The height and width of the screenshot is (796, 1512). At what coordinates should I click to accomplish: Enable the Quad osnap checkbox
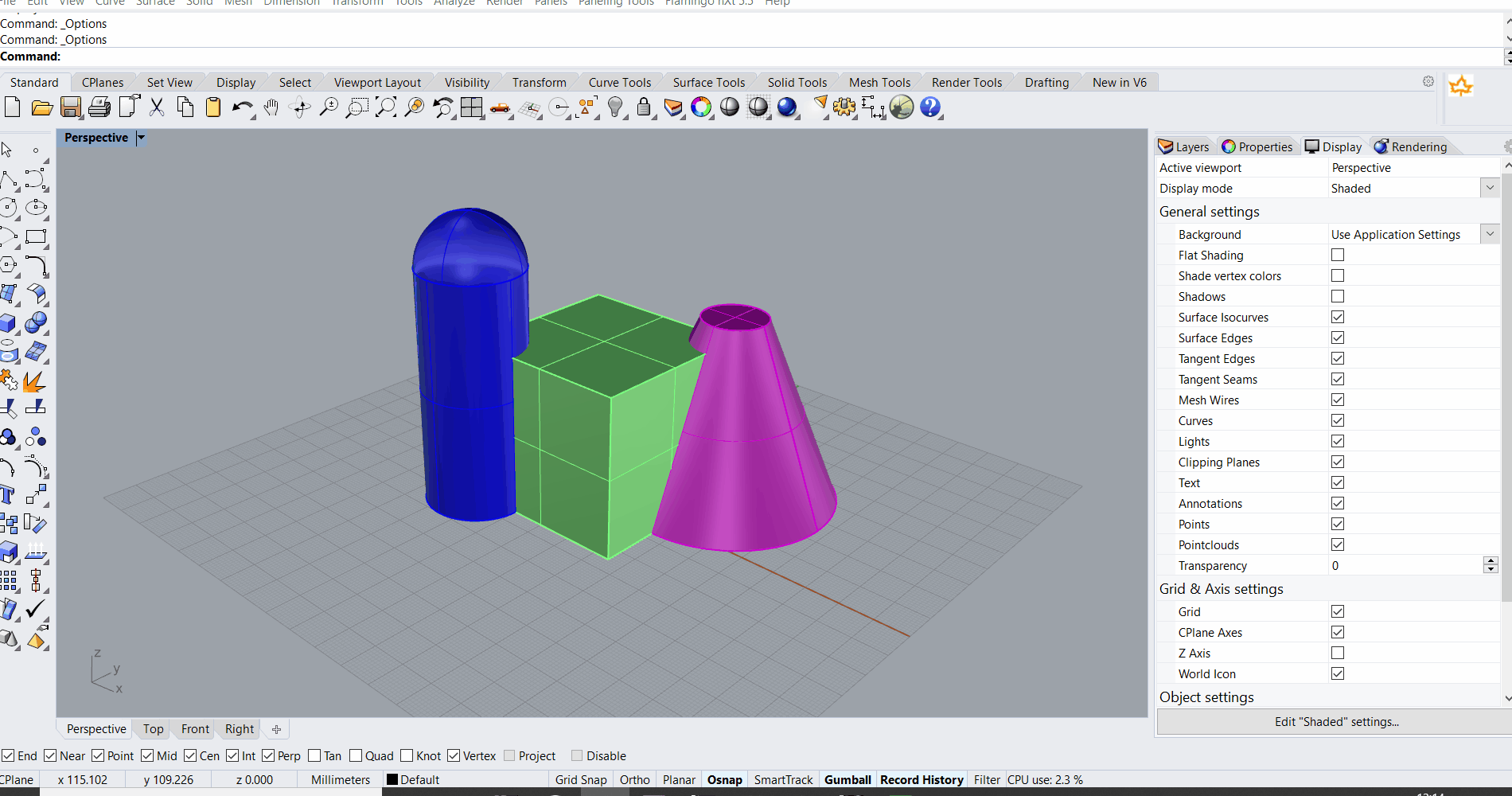pos(356,755)
